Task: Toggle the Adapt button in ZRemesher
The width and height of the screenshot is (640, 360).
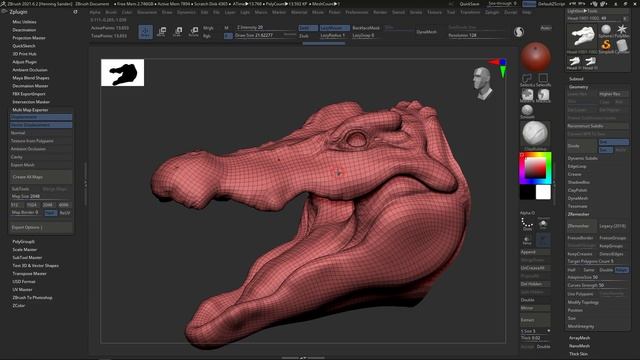Action: (x=622, y=270)
